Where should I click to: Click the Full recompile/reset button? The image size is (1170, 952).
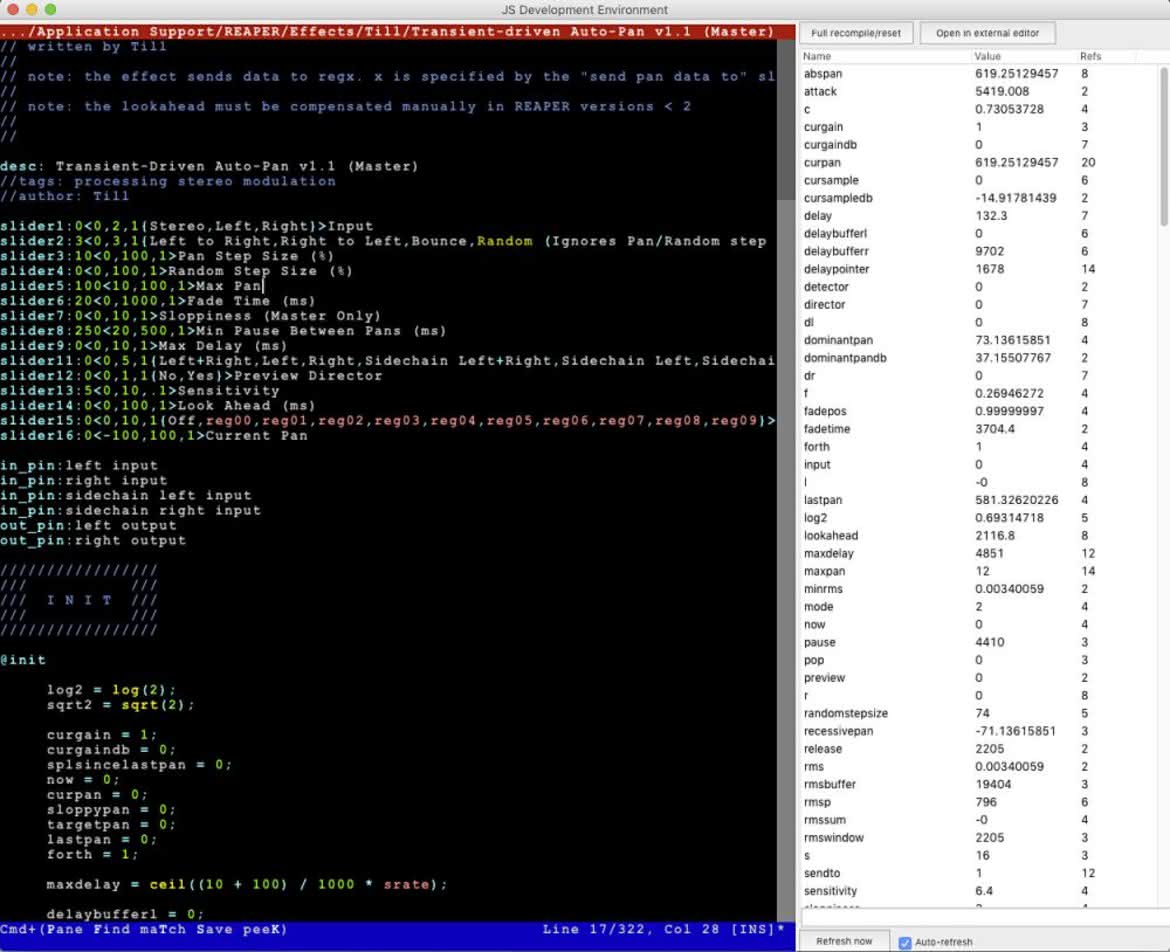coord(856,33)
